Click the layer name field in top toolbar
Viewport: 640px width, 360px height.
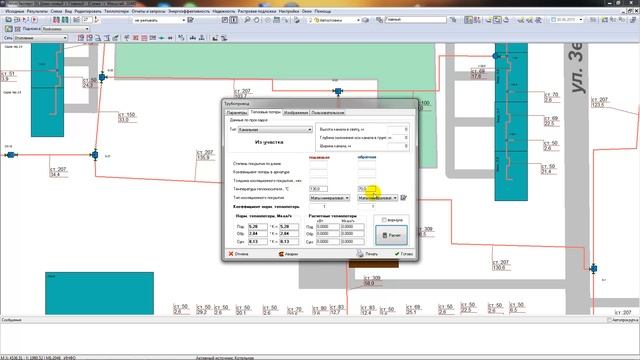[x=416, y=20]
